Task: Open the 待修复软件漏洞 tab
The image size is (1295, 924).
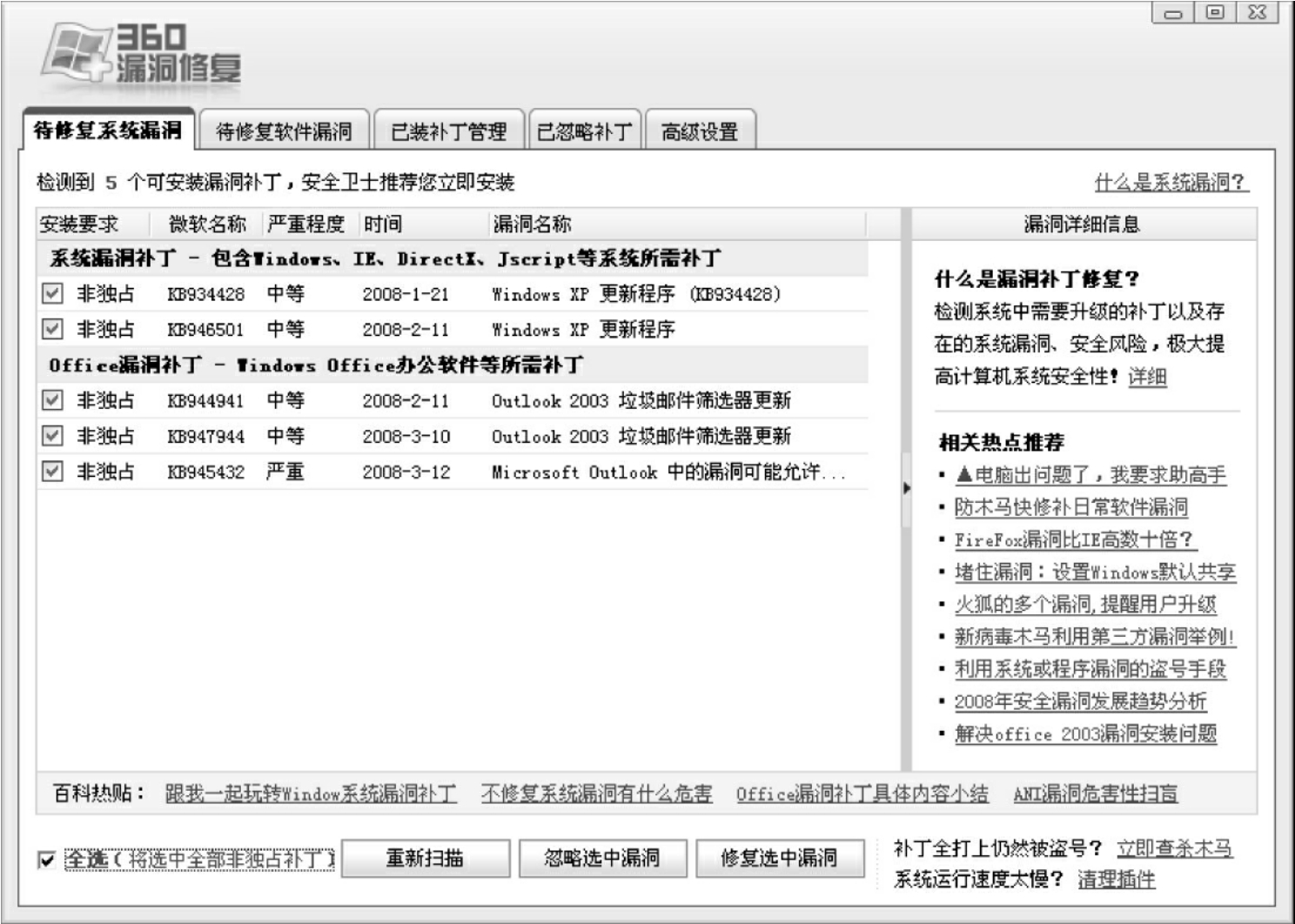Action: [x=284, y=131]
